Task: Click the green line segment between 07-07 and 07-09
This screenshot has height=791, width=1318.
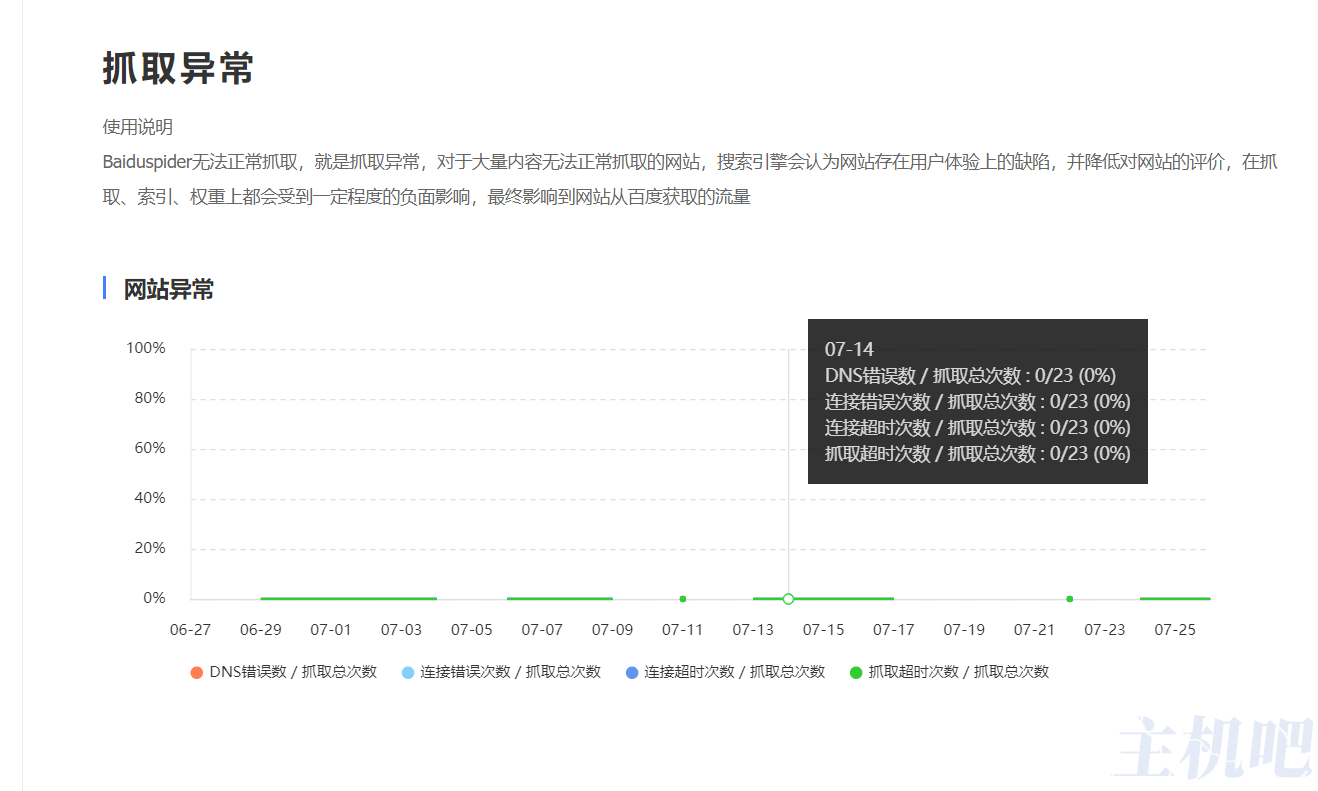Action: coord(560,599)
